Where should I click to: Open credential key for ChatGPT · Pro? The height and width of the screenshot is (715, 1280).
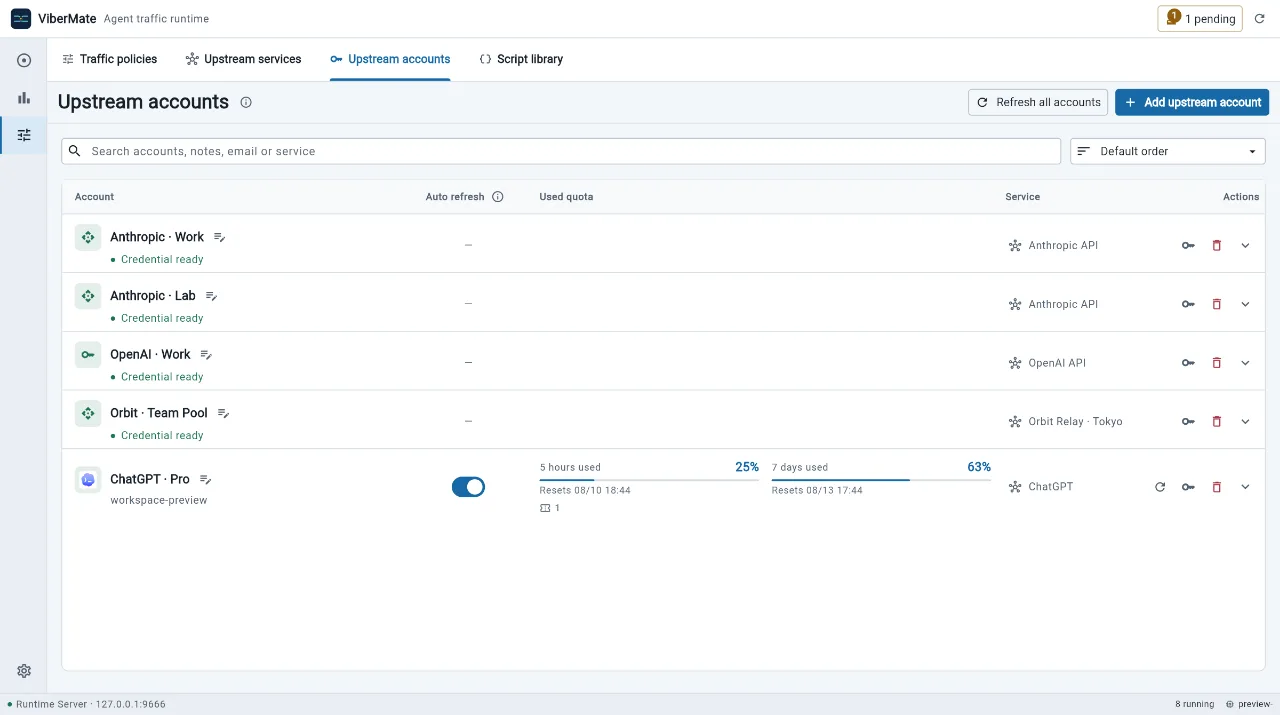click(x=1188, y=487)
